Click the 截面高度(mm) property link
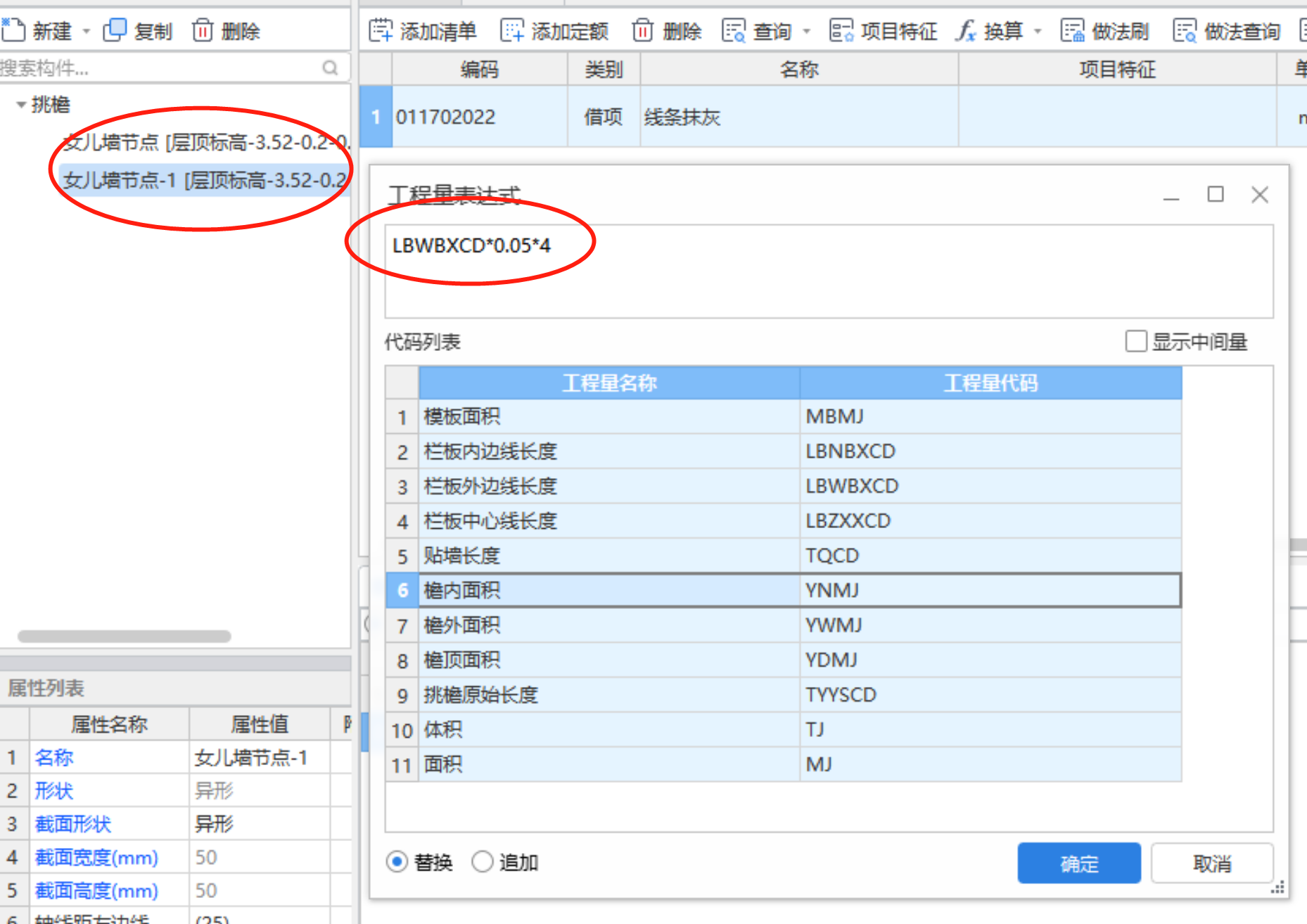Image resolution: width=1307 pixels, height=924 pixels. [96, 891]
